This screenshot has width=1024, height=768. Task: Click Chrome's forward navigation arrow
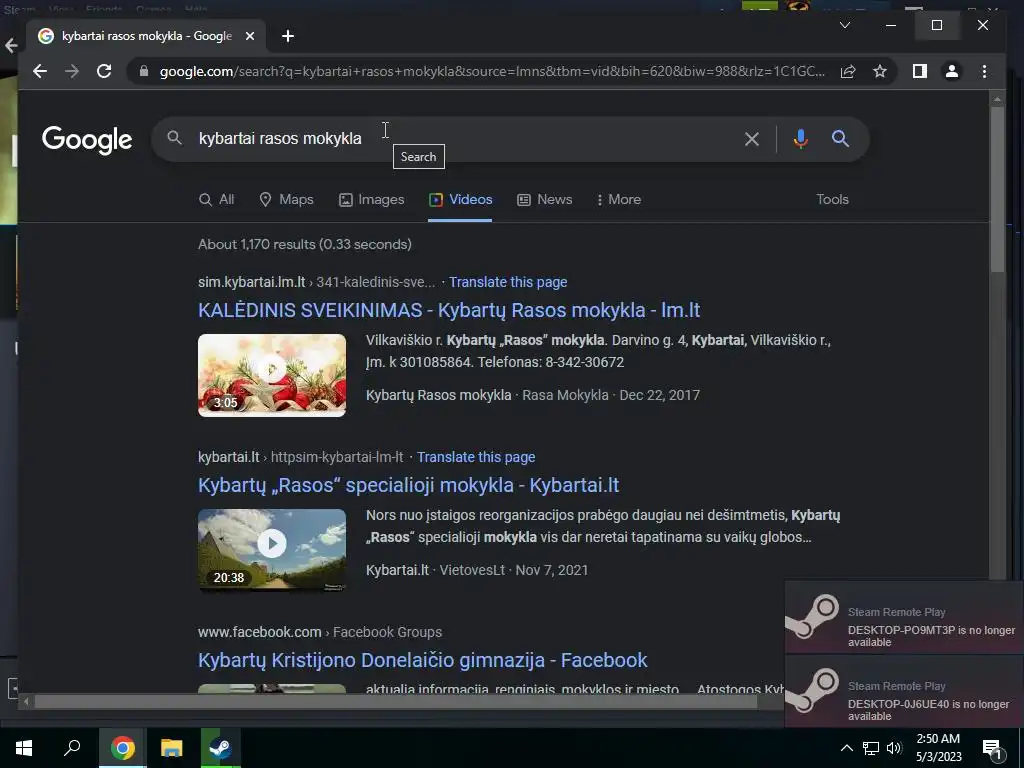pos(72,71)
